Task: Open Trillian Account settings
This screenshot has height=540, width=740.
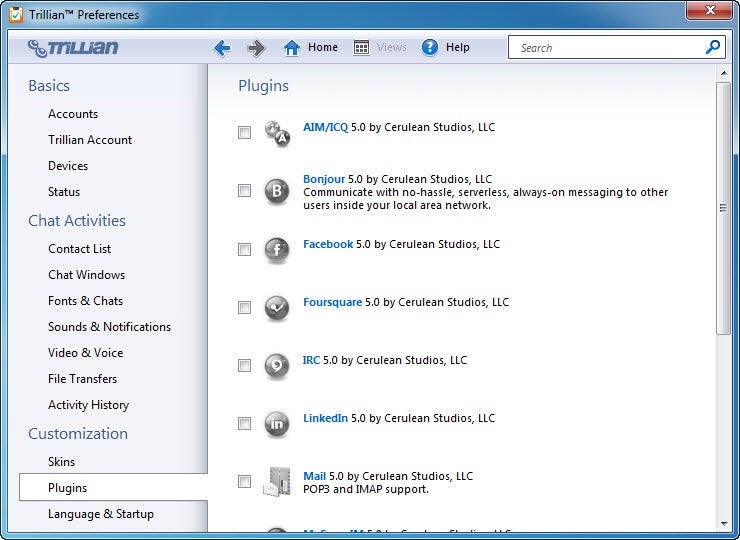Action: click(x=90, y=140)
